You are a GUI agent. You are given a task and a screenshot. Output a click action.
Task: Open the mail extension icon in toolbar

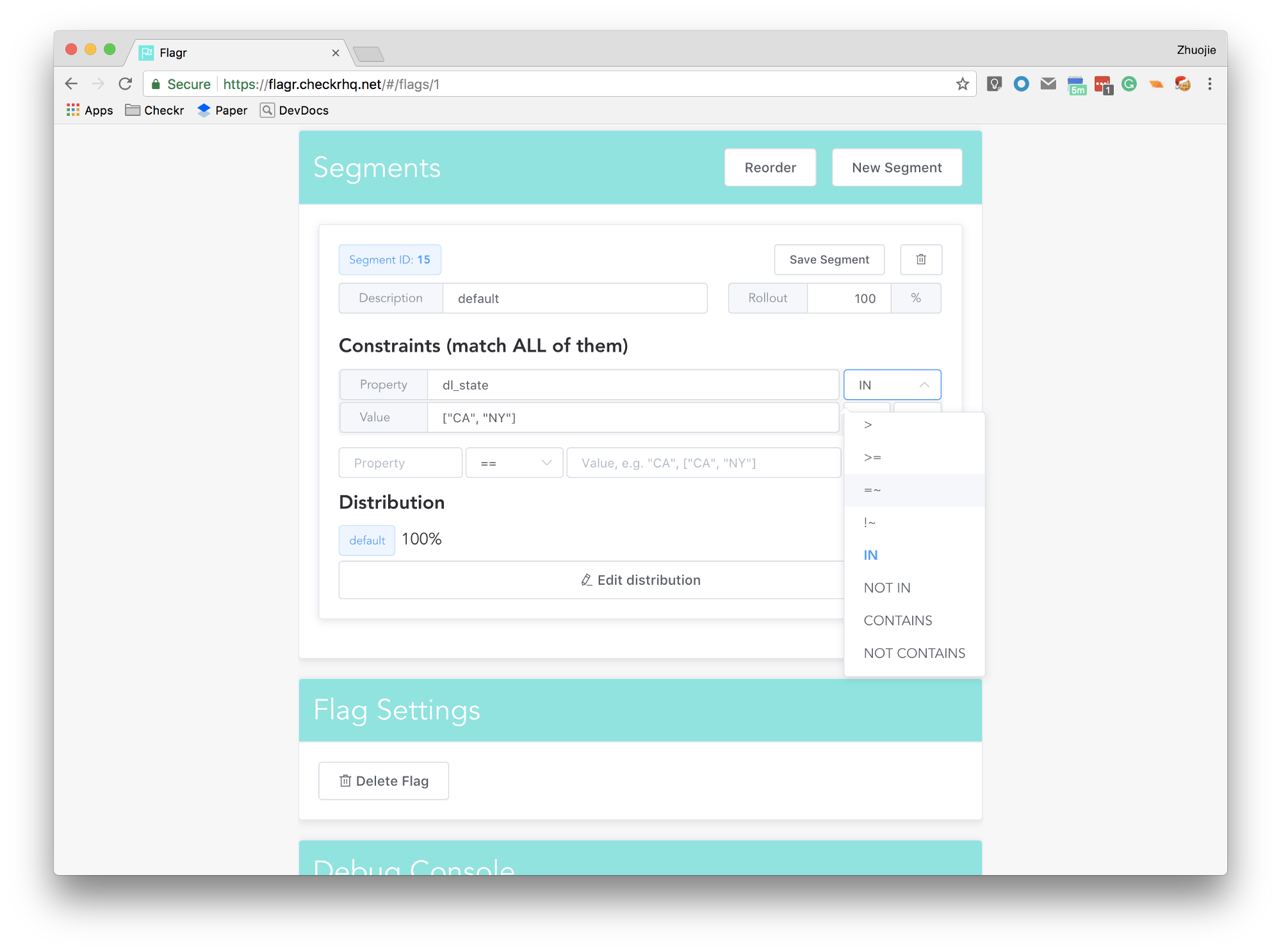pyautogui.click(x=1048, y=84)
